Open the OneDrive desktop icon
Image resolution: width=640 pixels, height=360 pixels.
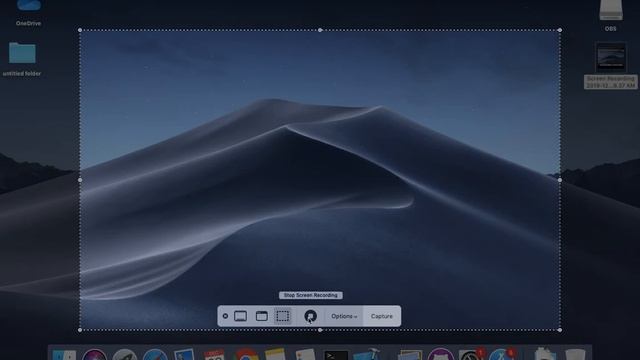click(x=29, y=6)
